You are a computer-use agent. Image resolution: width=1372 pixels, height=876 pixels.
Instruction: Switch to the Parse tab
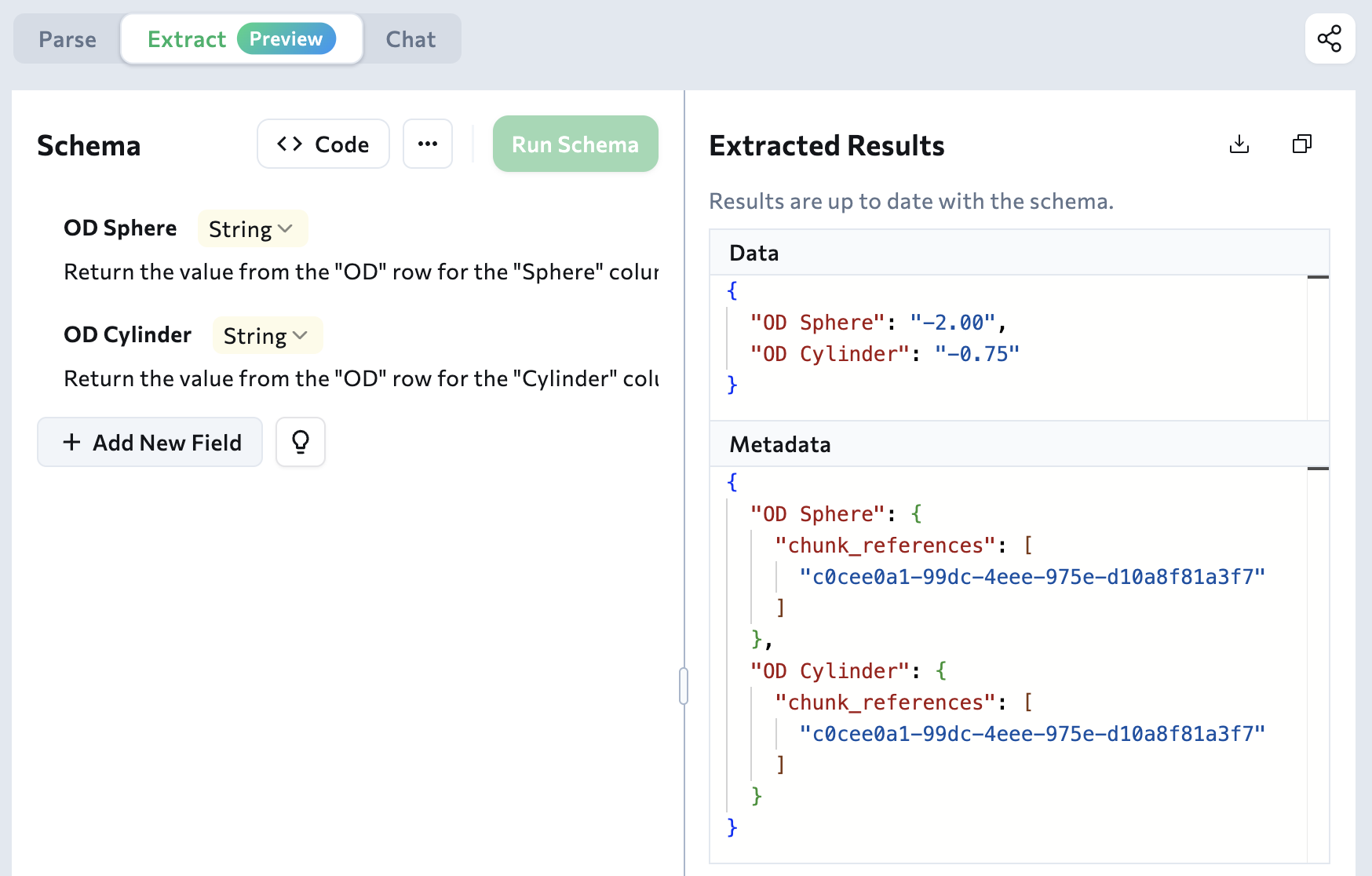pos(68,38)
